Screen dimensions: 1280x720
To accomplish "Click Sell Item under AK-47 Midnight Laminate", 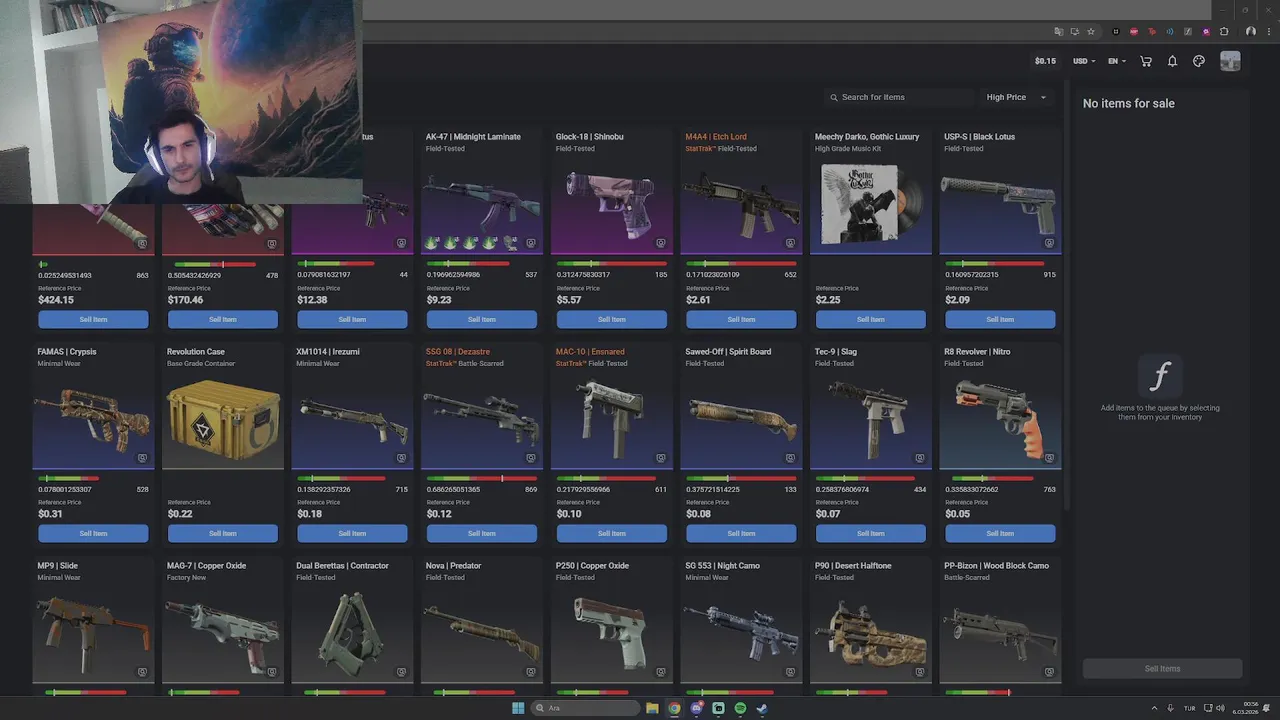I will click(482, 319).
